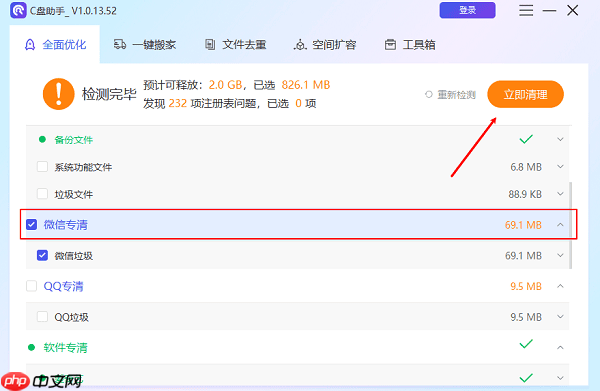Switch to the 工具箱 tab
600x391 pixels.
410,45
